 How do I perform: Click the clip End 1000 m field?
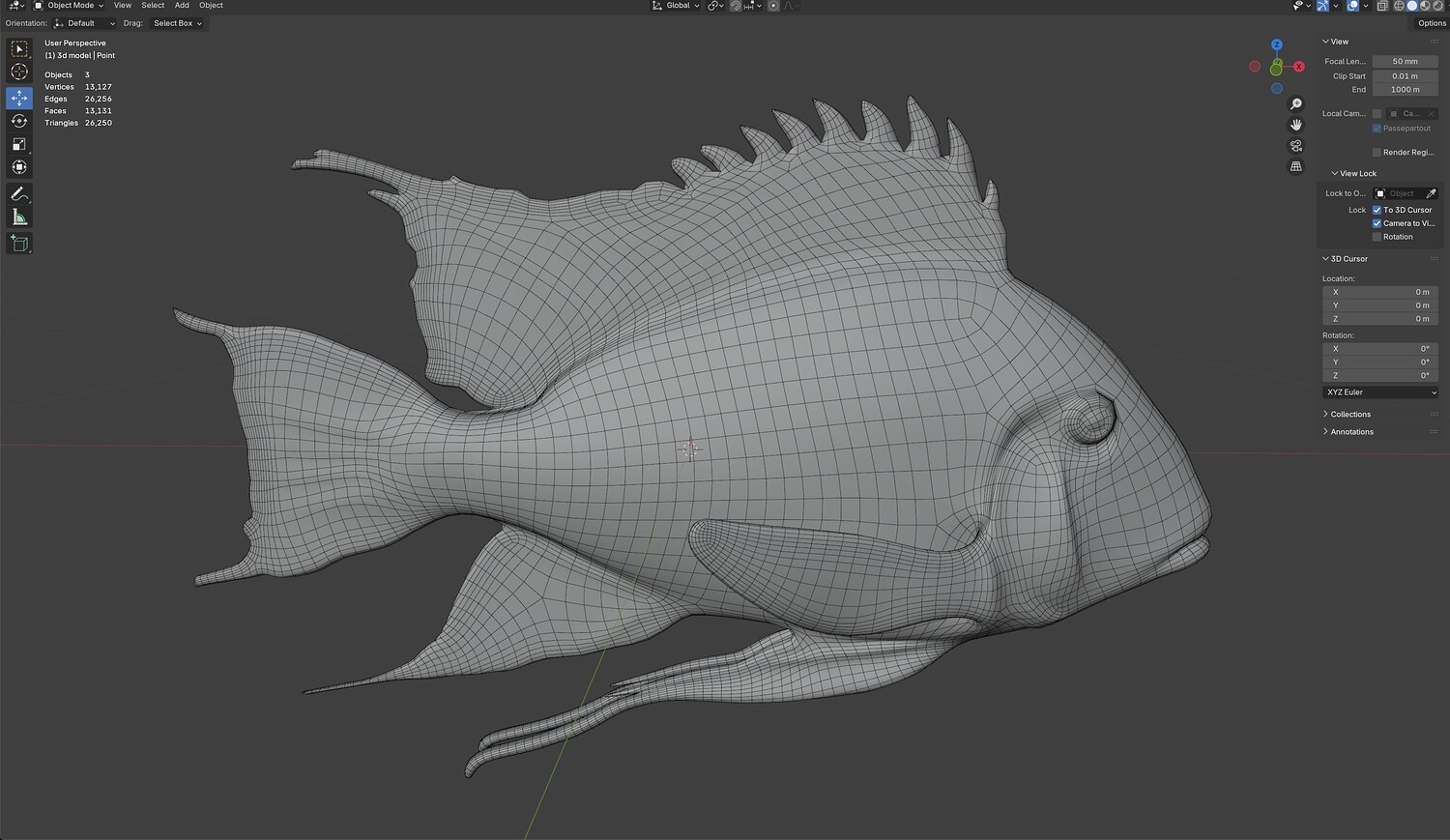(x=1405, y=90)
